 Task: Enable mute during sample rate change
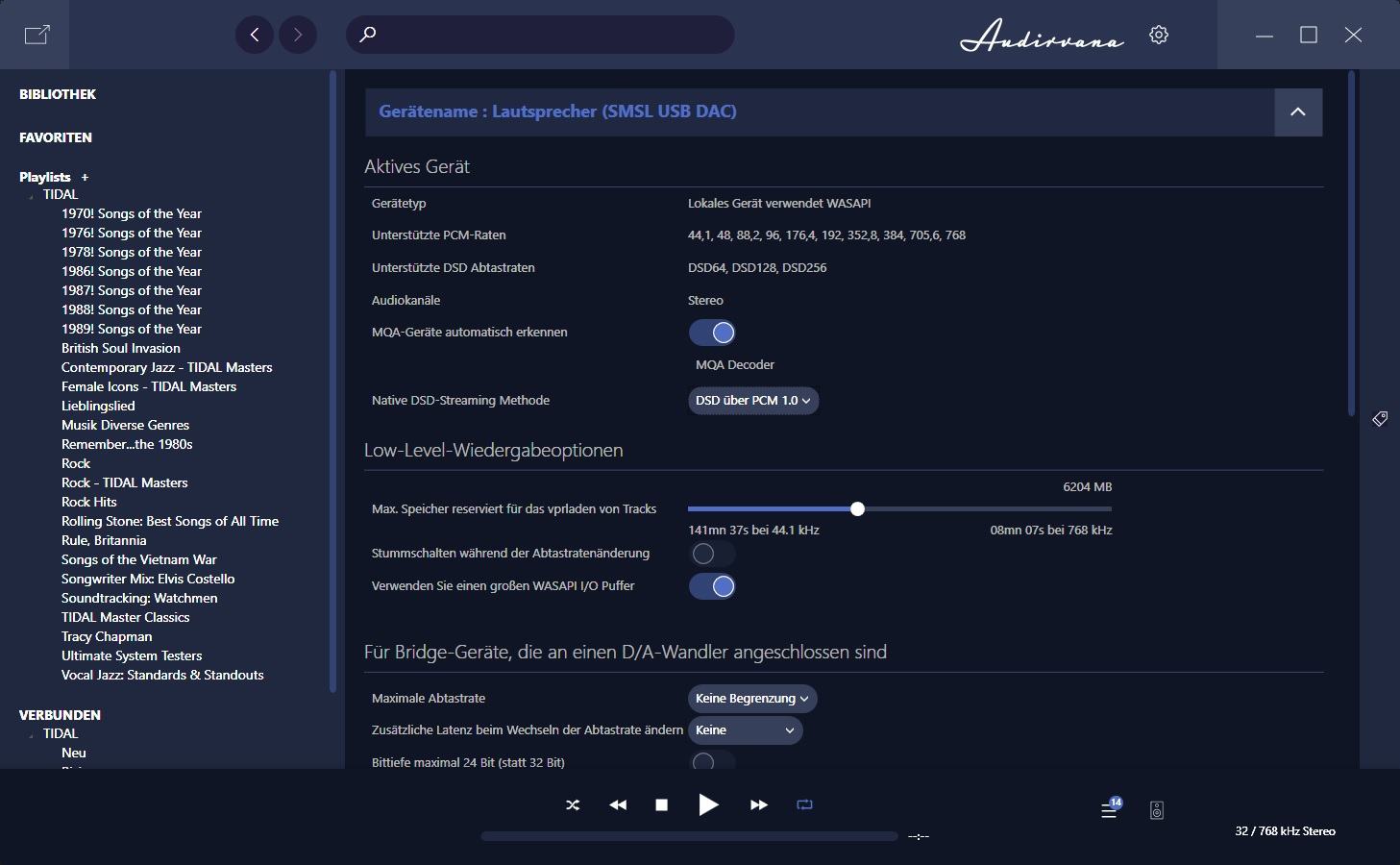pyautogui.click(x=712, y=554)
